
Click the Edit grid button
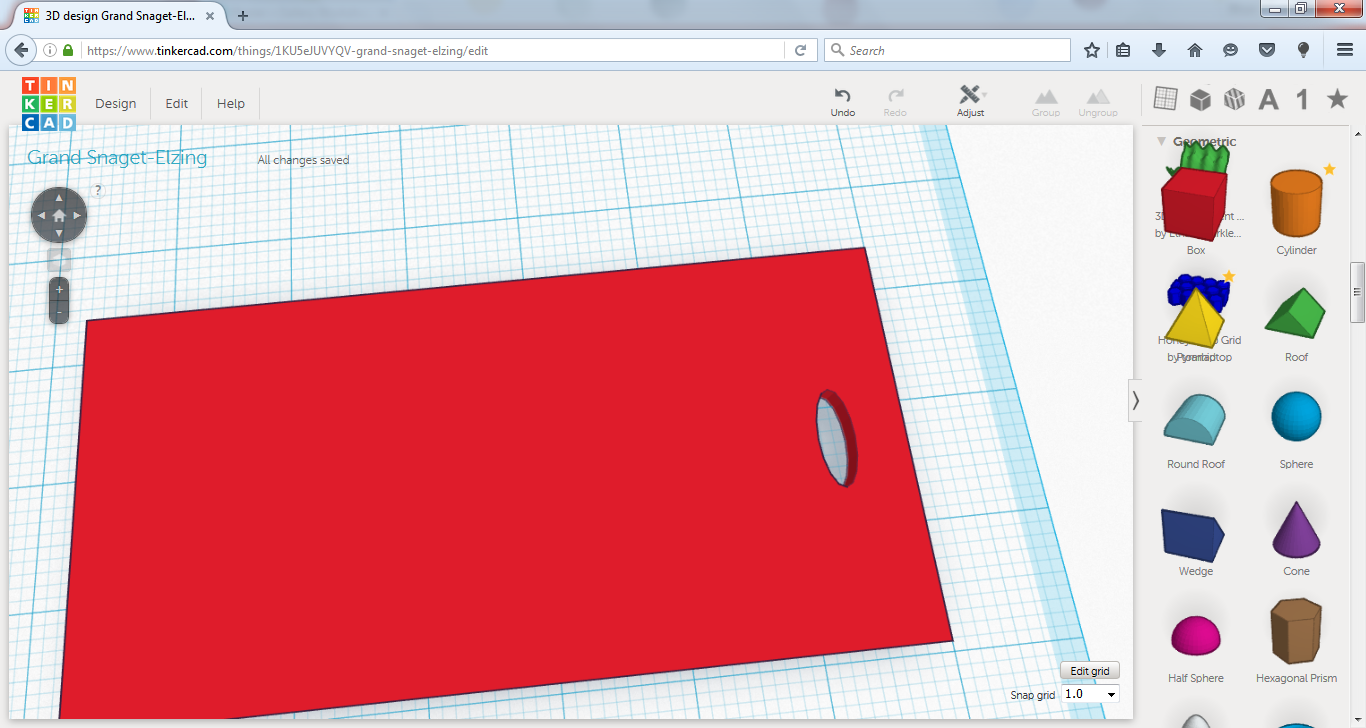(x=1089, y=670)
